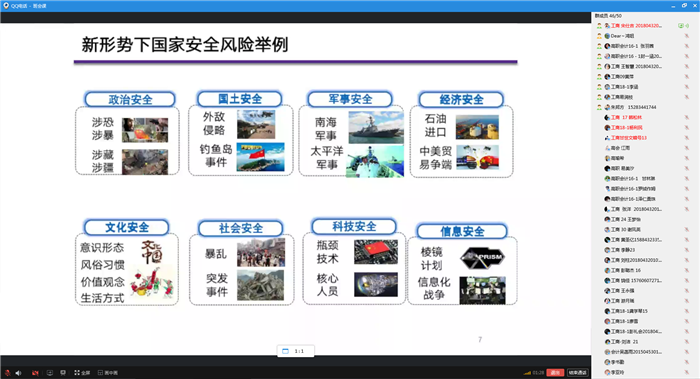Screen dimensions: 700x379
Task: Click the red button next to call timer
Action: [555, 372]
